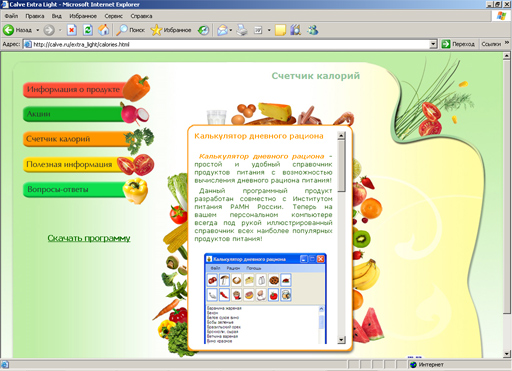Select the Счетчик калорий orange button
Screen dimensions: 512x371
pos(77,139)
